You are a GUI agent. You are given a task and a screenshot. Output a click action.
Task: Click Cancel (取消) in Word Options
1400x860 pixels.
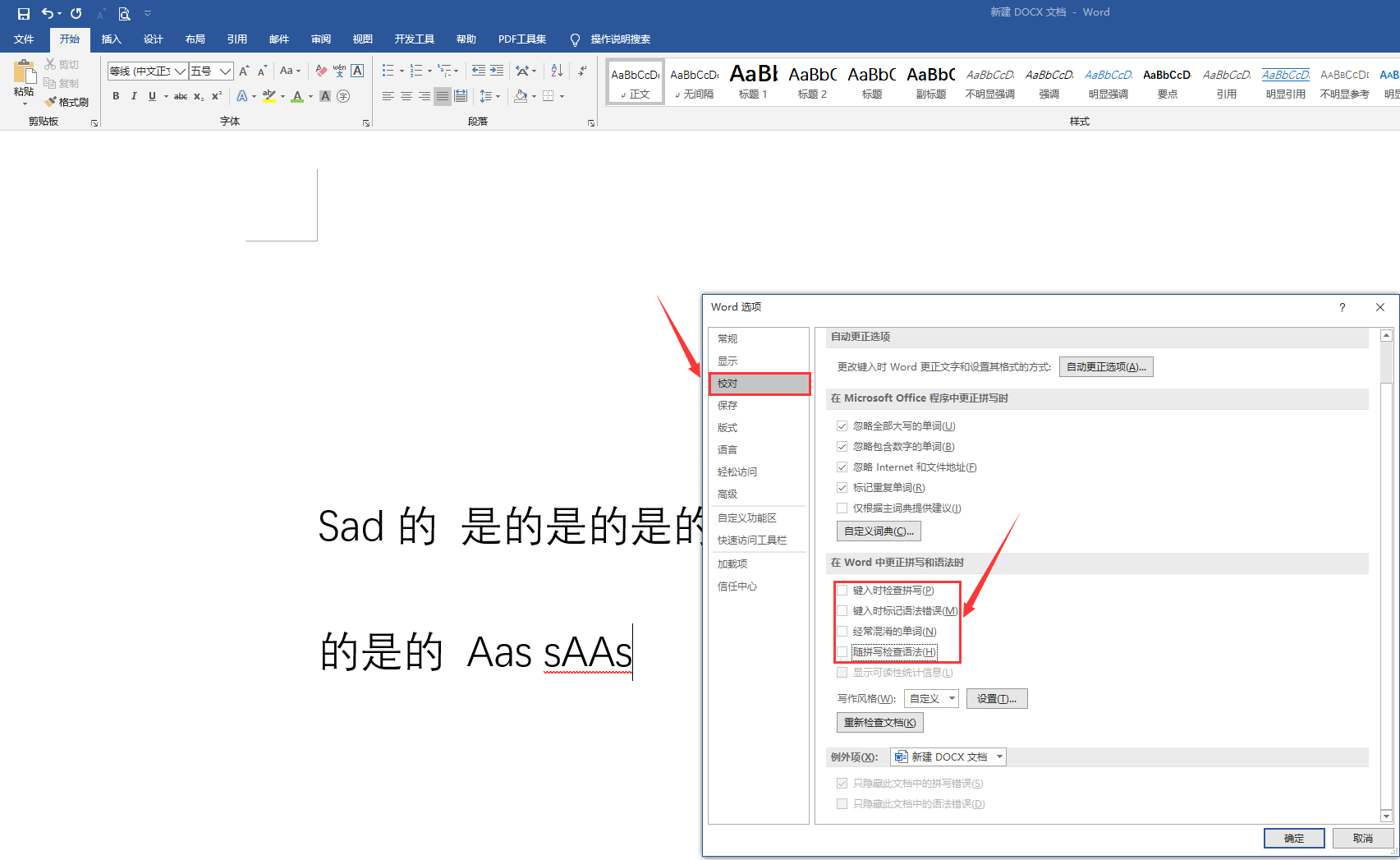click(1363, 838)
